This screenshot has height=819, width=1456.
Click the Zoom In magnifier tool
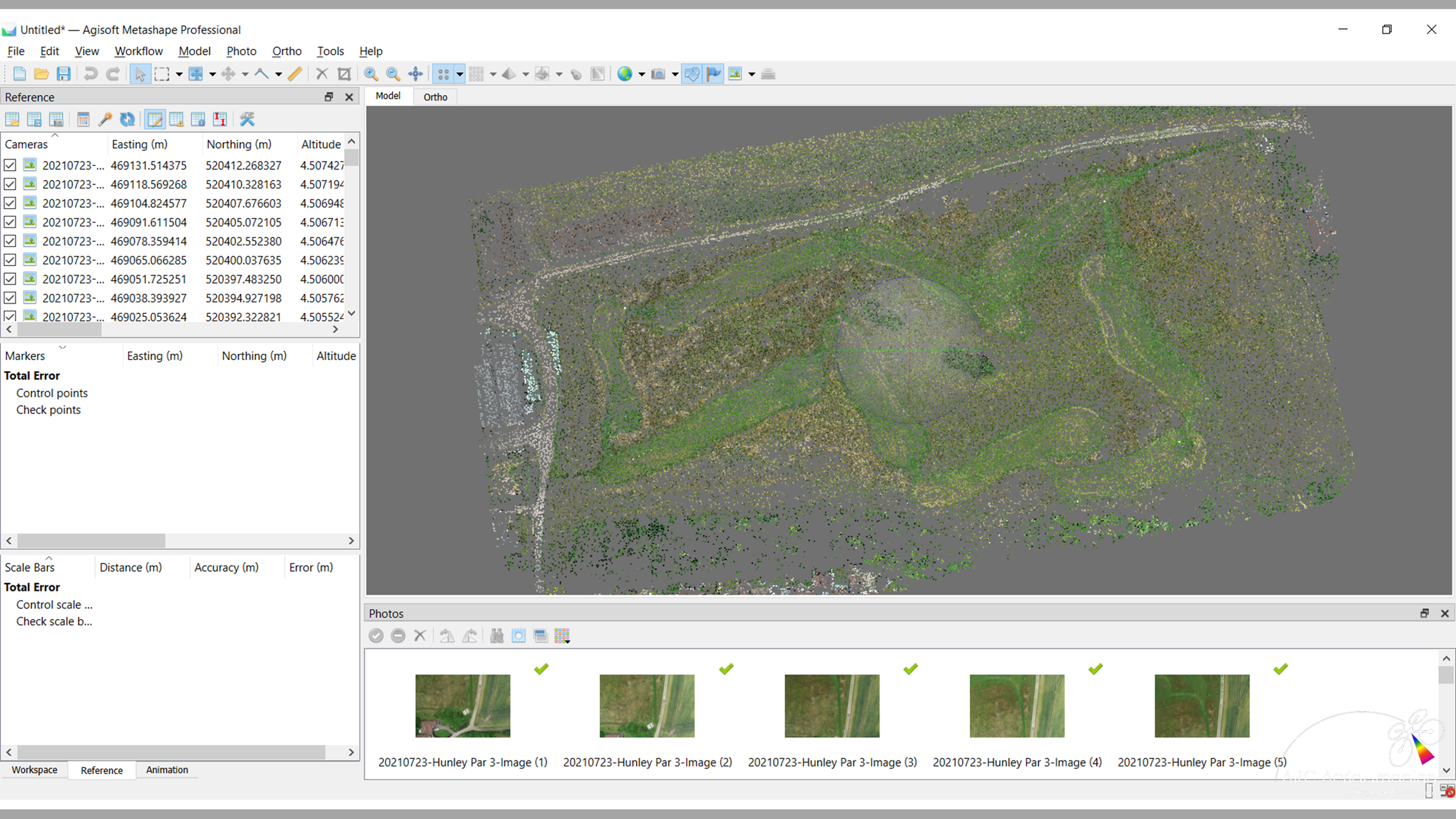tap(370, 74)
